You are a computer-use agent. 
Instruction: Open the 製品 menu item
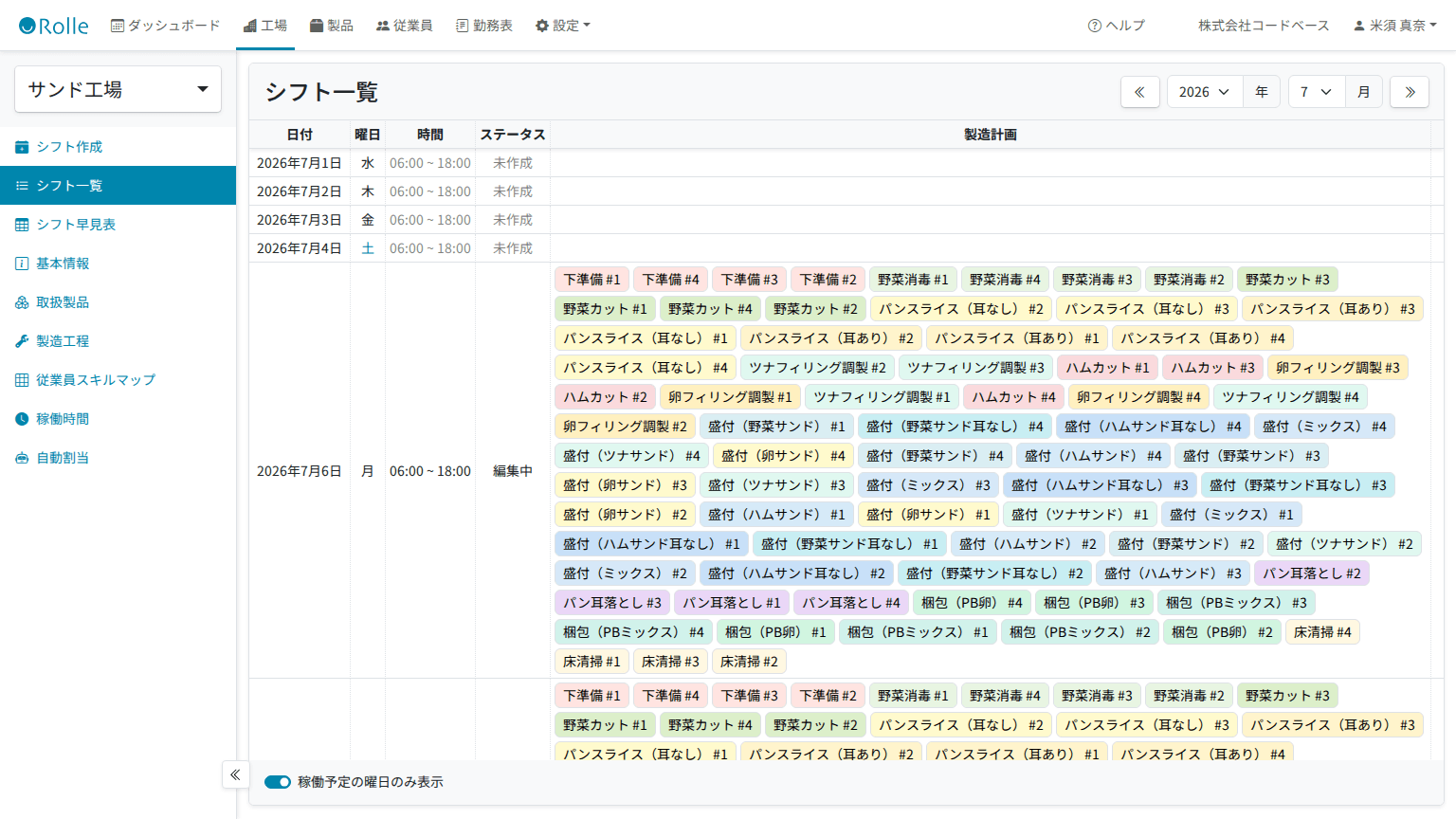click(332, 26)
